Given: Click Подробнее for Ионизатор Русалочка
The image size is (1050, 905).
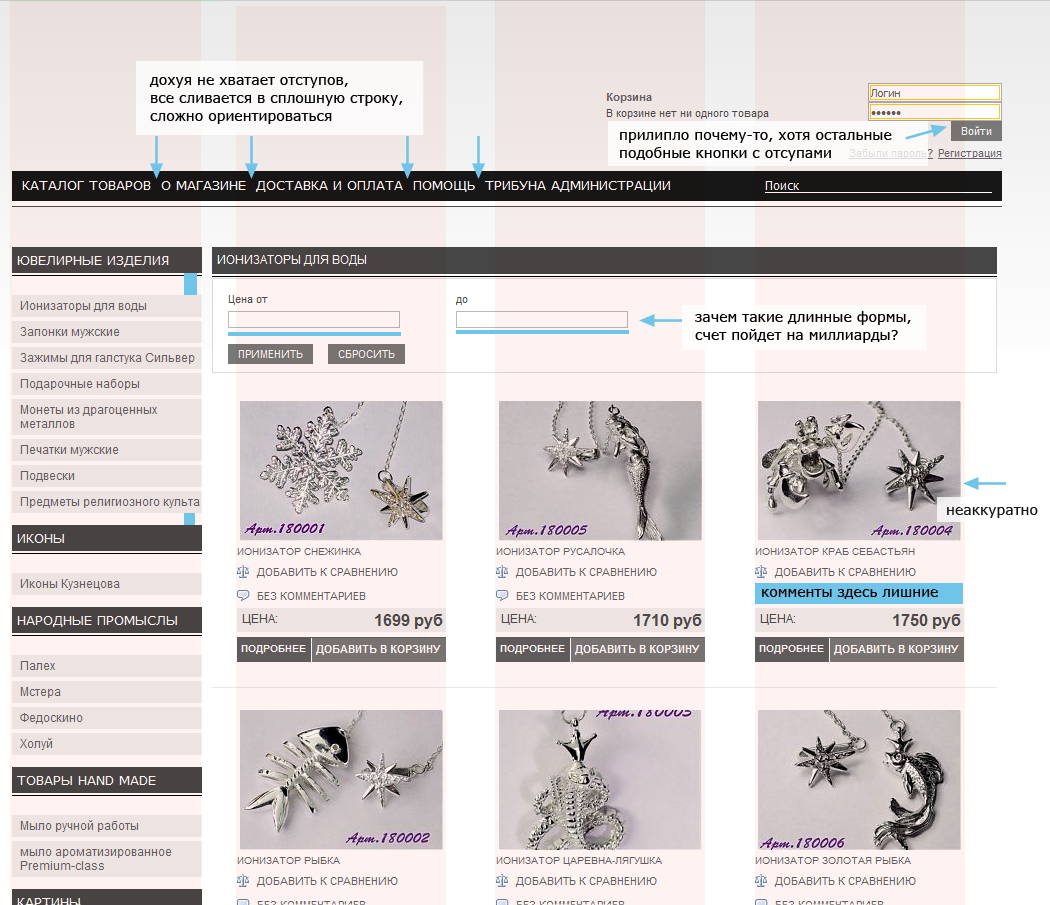Looking at the screenshot, I should [532, 649].
